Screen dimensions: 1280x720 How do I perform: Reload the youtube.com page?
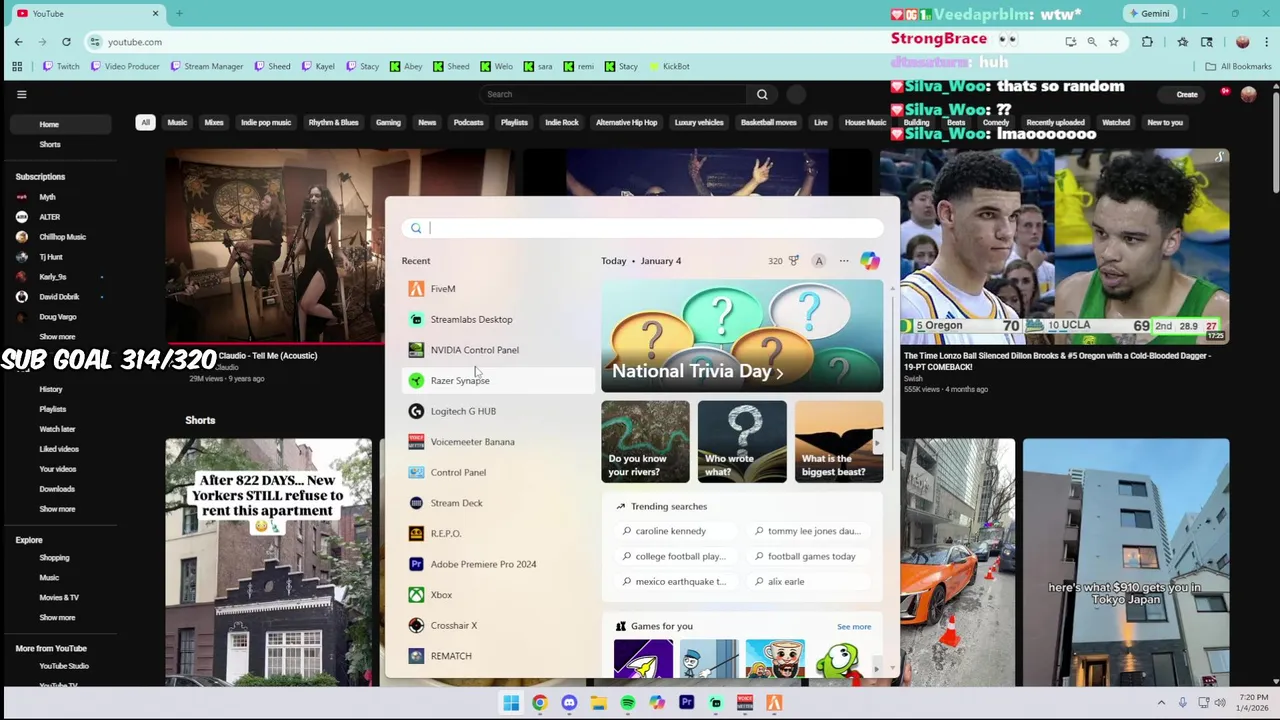pos(66,42)
